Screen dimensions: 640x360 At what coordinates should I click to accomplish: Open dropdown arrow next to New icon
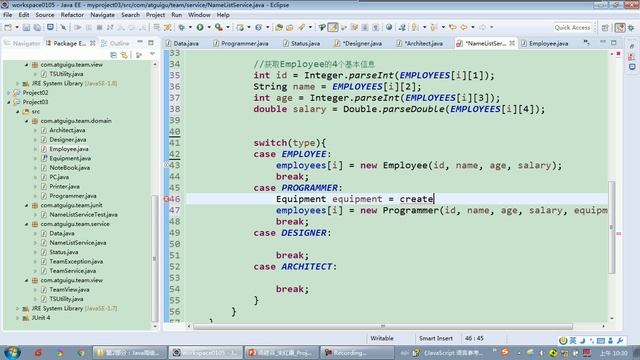17,27
